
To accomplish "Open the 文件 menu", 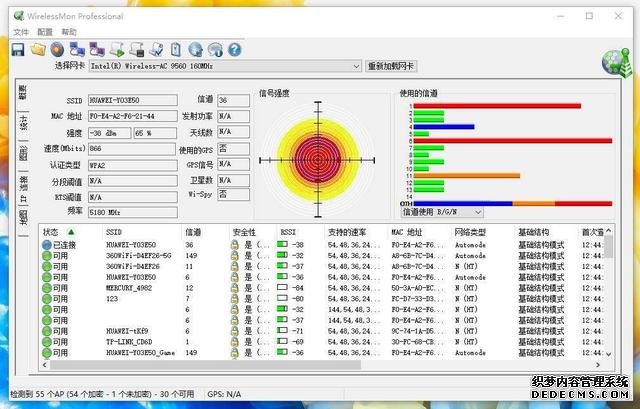I will pos(21,32).
